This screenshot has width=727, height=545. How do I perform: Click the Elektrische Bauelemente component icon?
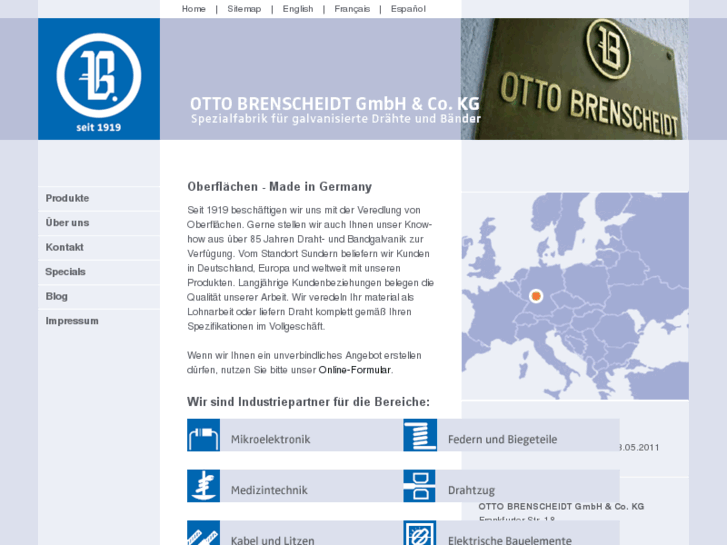pyautogui.click(x=420, y=533)
